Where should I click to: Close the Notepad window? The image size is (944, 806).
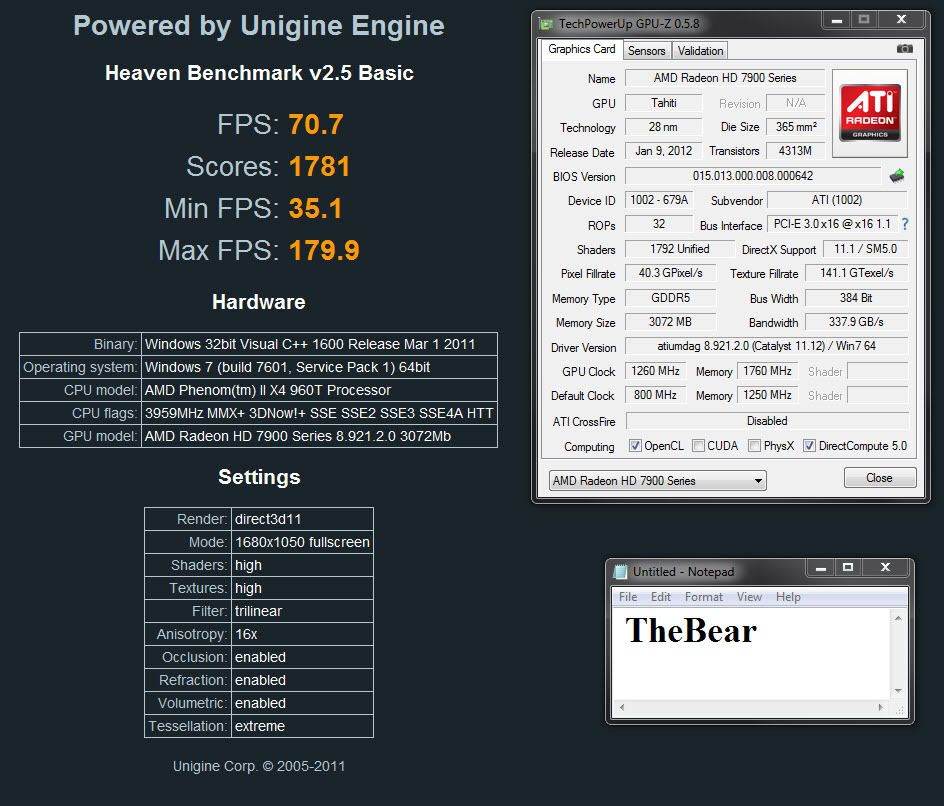(885, 567)
